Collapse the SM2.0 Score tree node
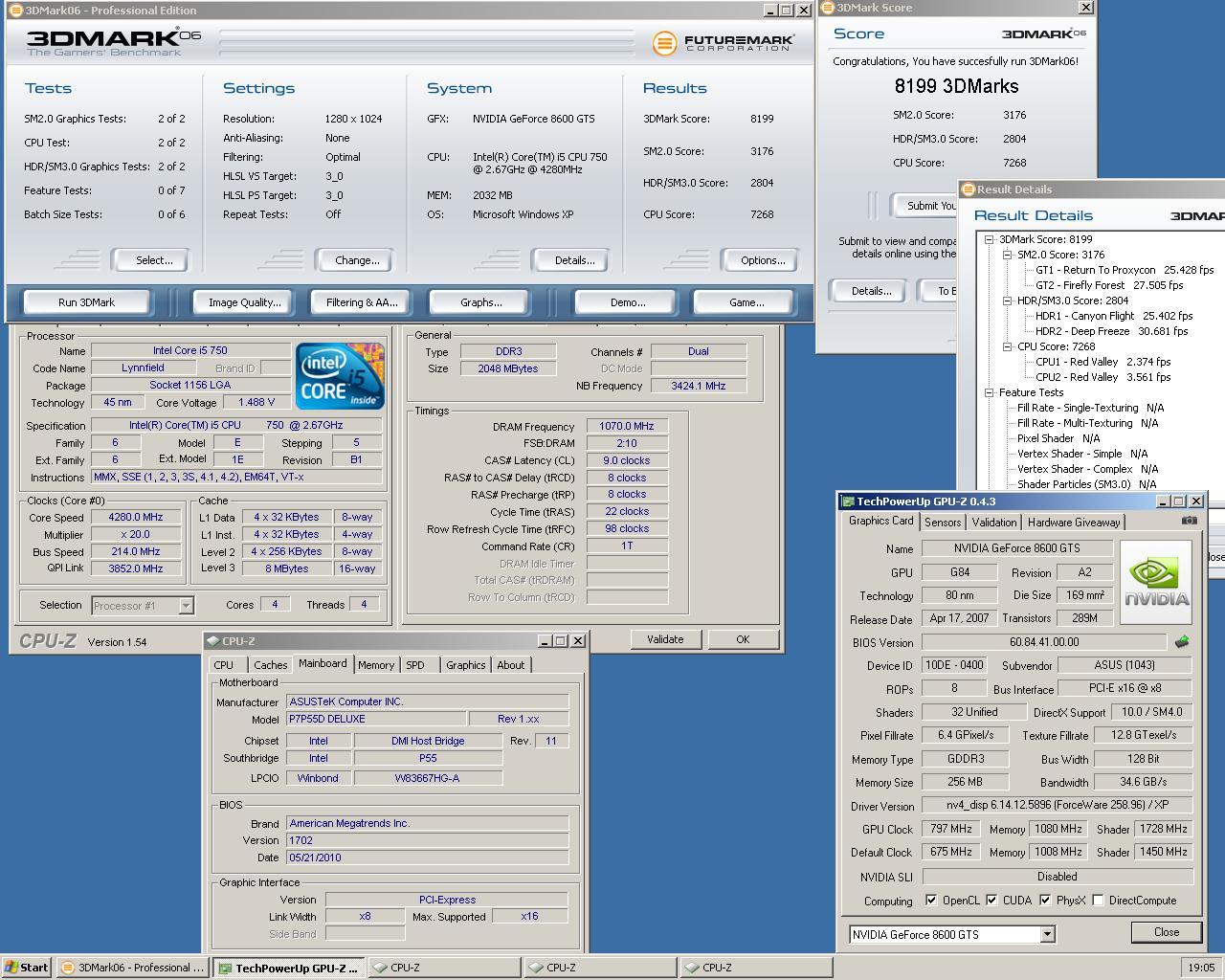Viewport: 1225px width, 980px height. click(x=1008, y=255)
